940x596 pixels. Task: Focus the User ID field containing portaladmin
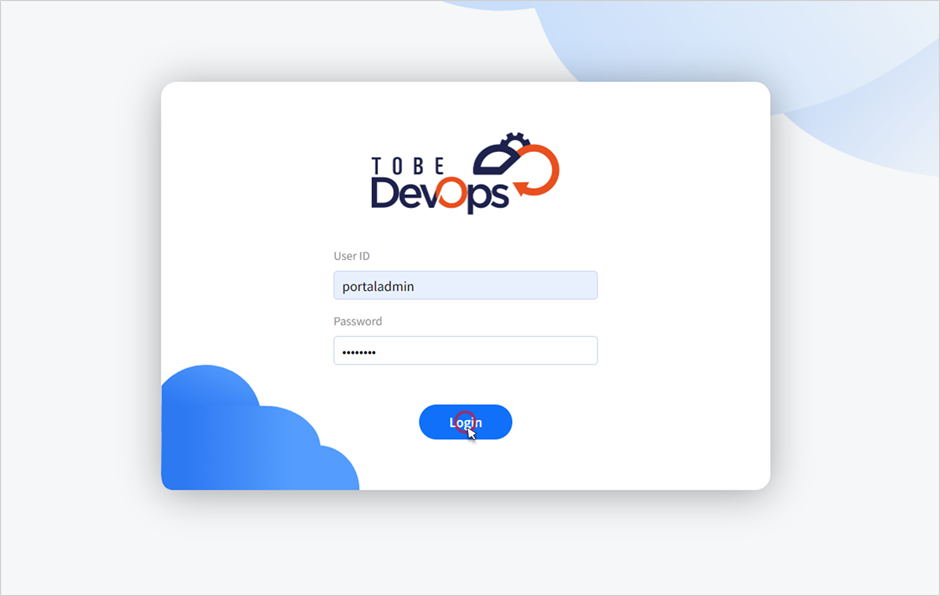point(465,285)
